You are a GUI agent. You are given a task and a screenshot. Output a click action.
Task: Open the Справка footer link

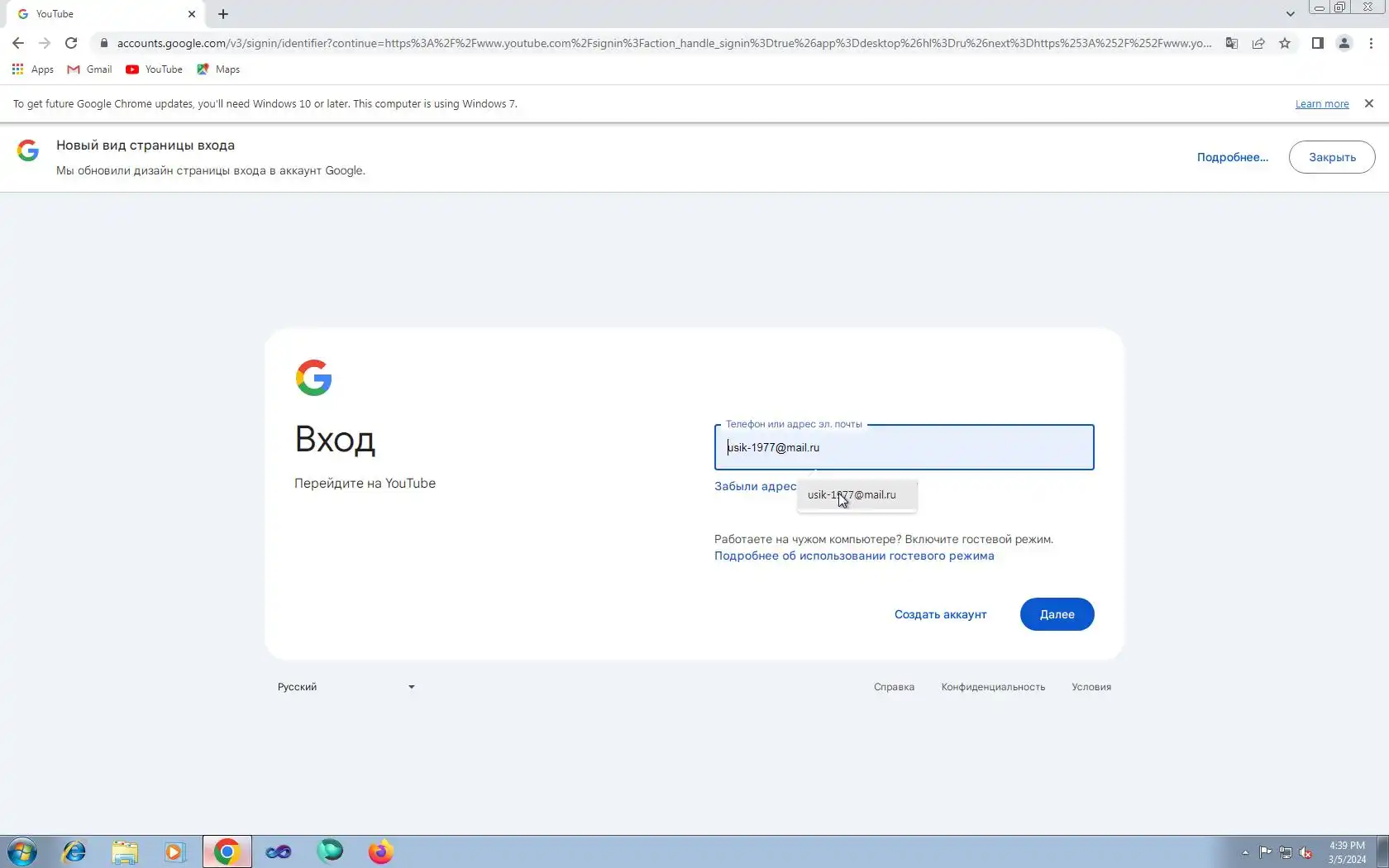tap(894, 687)
